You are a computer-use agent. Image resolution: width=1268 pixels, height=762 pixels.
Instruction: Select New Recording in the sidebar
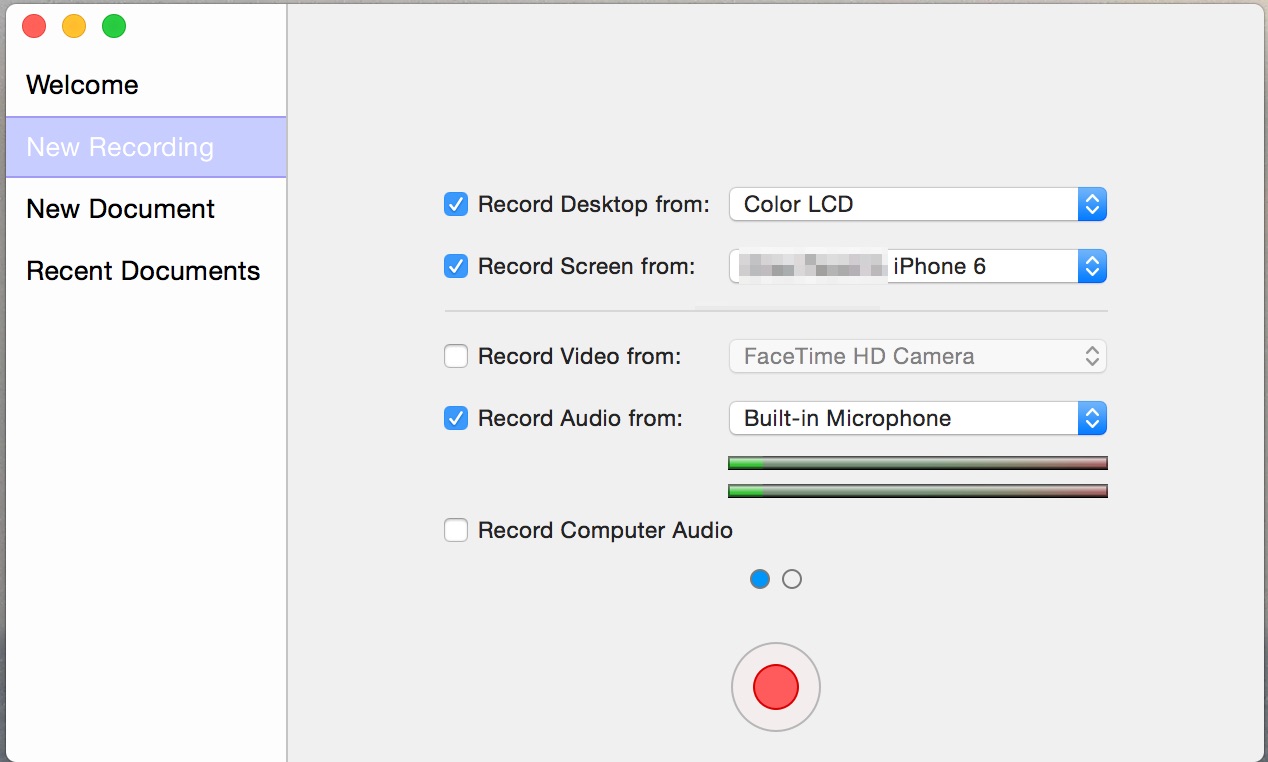120,147
